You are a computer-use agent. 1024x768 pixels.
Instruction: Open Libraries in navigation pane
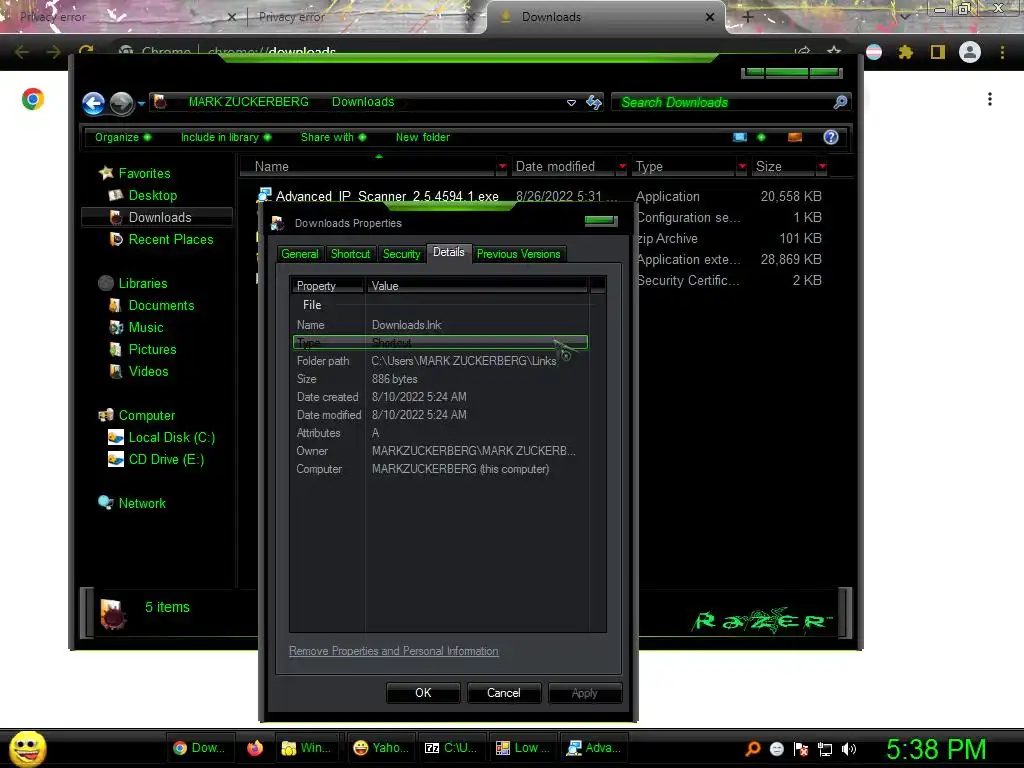(x=142, y=283)
